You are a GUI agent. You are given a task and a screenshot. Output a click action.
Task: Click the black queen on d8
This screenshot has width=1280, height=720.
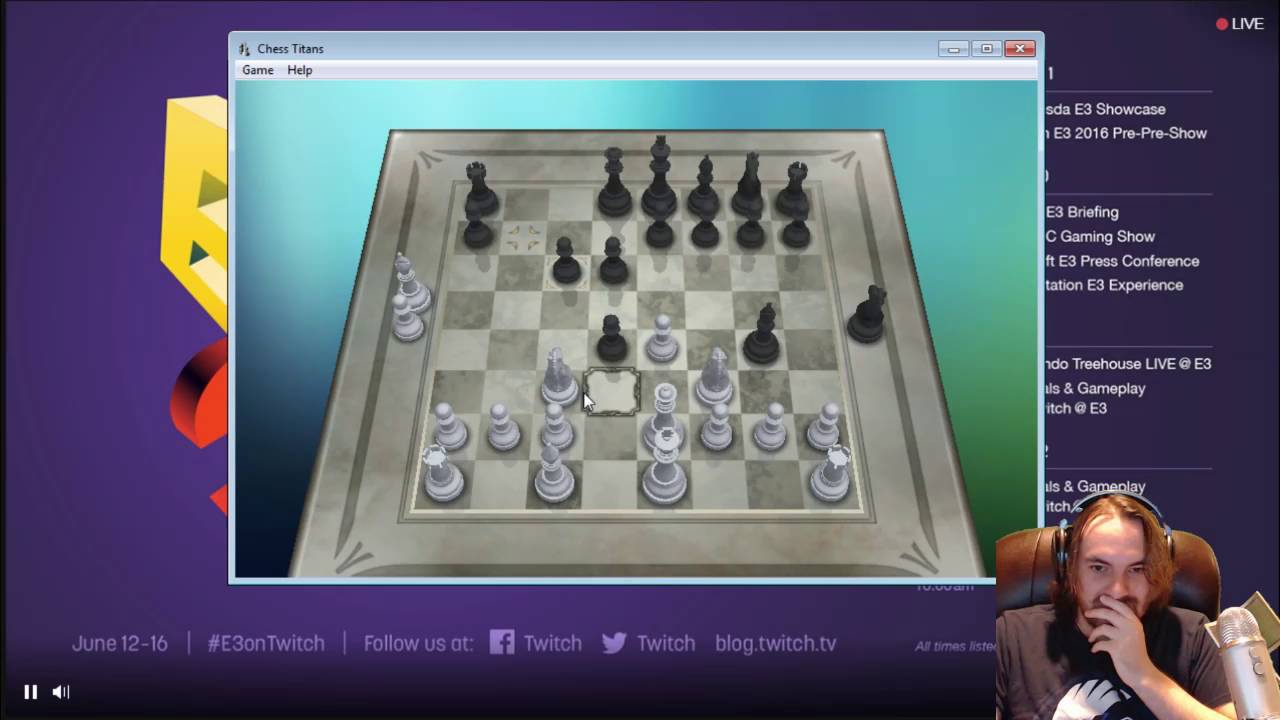point(613,183)
